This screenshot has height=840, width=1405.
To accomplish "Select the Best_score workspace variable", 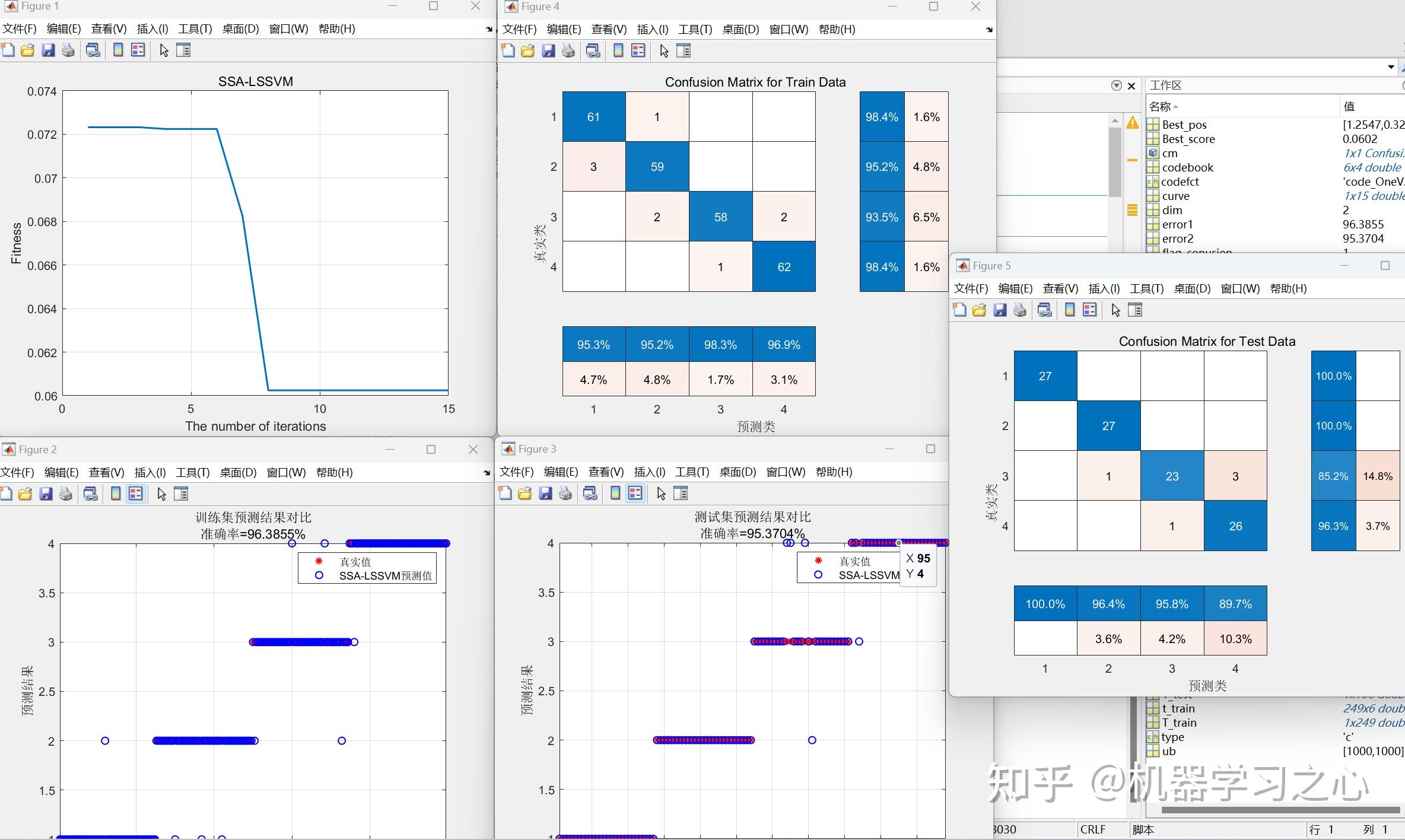I will pos(1188,139).
